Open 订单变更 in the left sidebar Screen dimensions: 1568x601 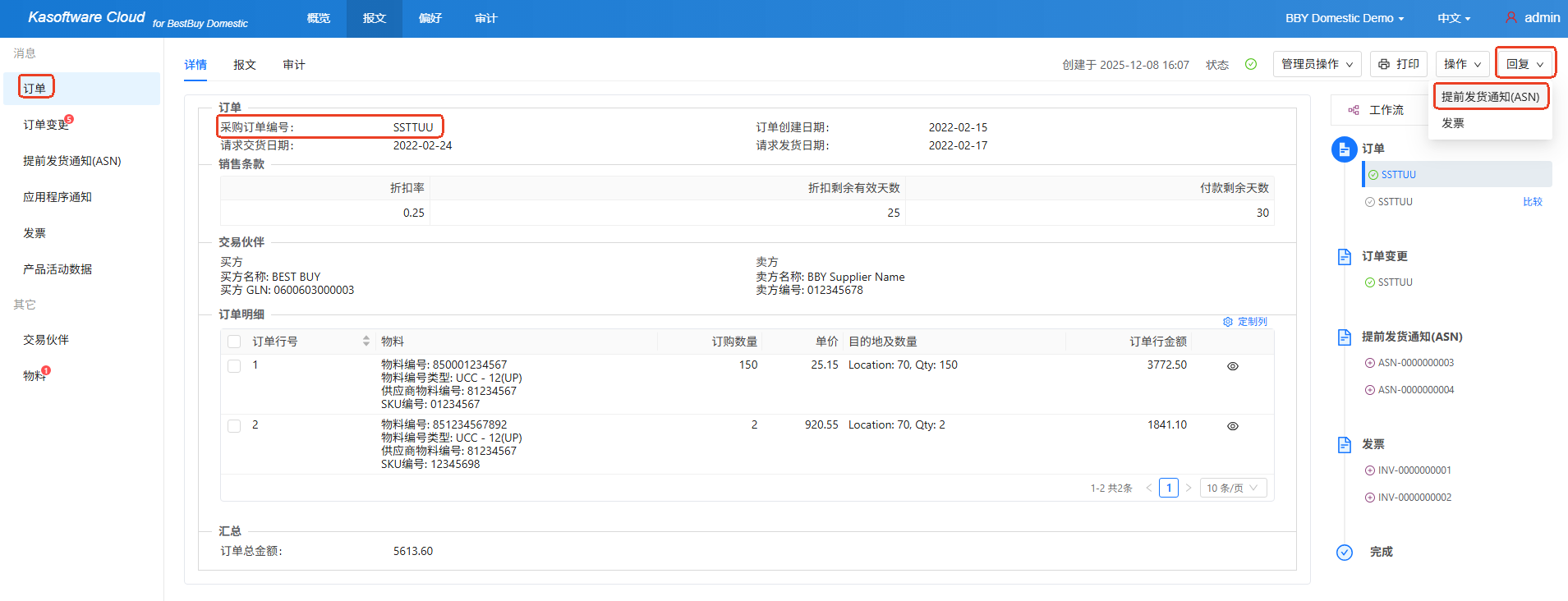[x=46, y=125]
